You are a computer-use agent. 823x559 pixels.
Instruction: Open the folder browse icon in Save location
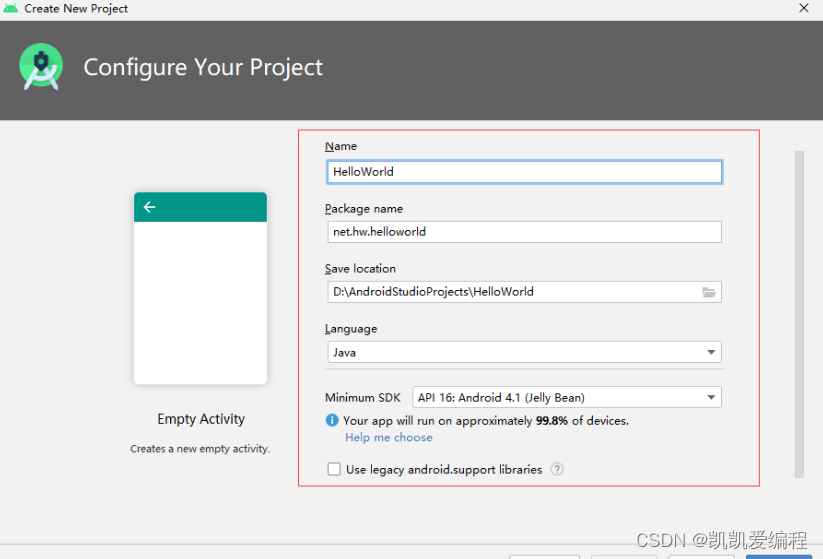coord(709,292)
